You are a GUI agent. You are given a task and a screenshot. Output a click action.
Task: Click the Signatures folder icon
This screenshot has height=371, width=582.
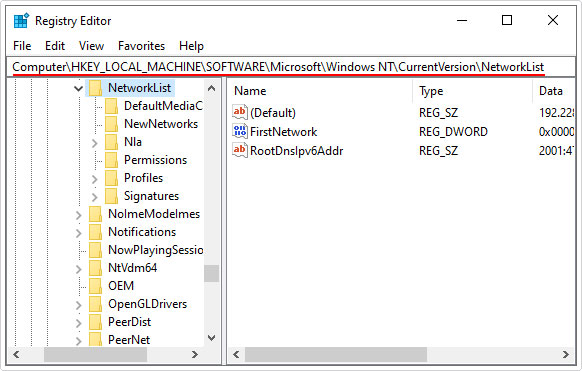pos(111,196)
